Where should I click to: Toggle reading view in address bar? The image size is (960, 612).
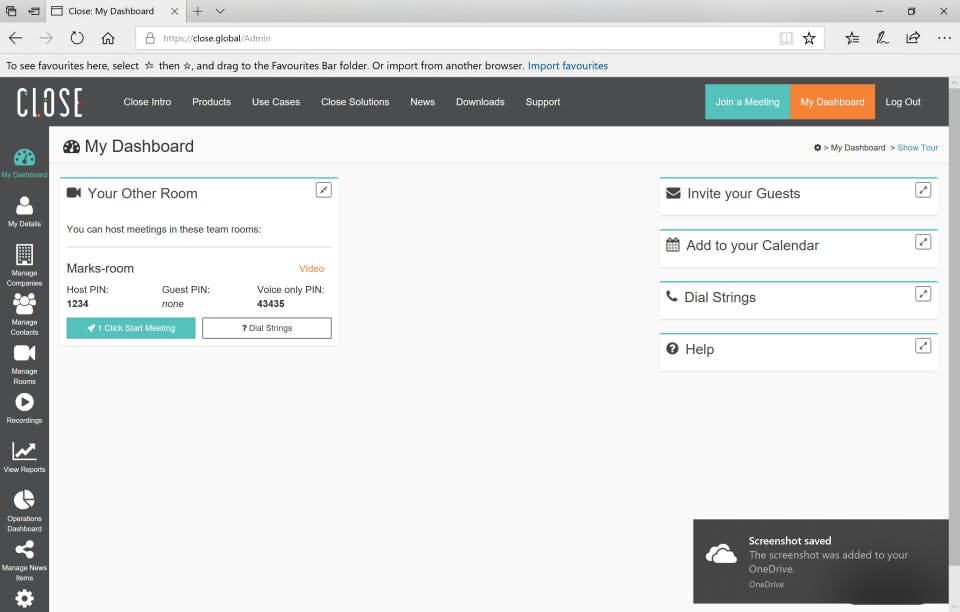click(786, 38)
